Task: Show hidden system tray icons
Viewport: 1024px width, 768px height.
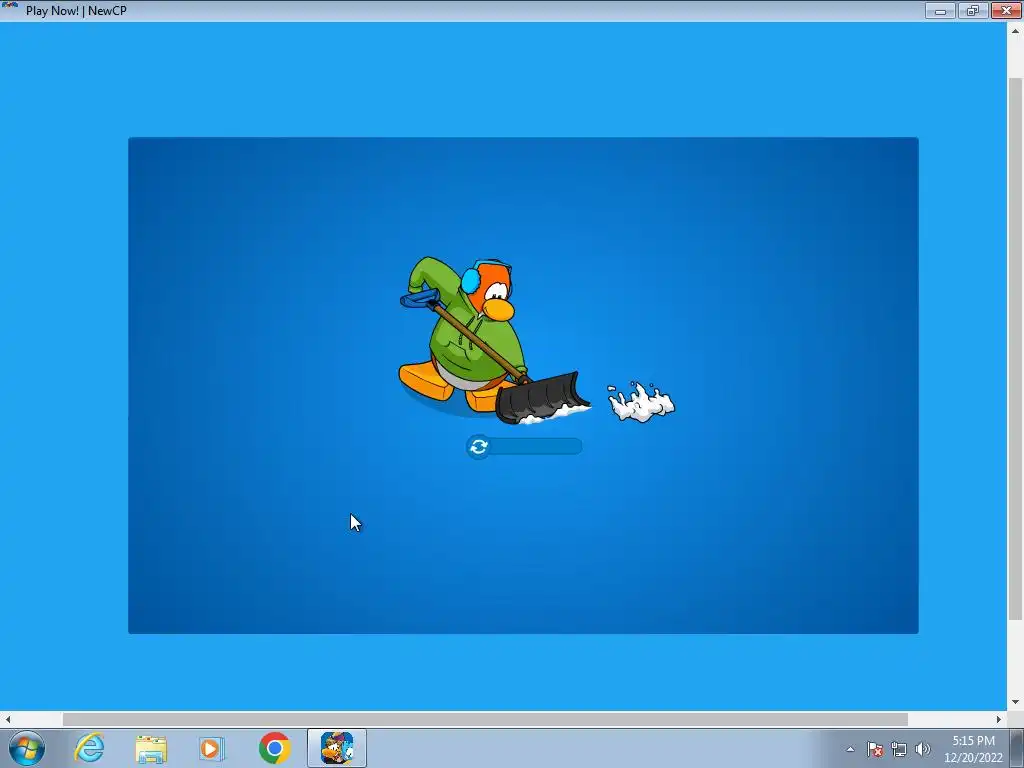Action: pos(850,749)
